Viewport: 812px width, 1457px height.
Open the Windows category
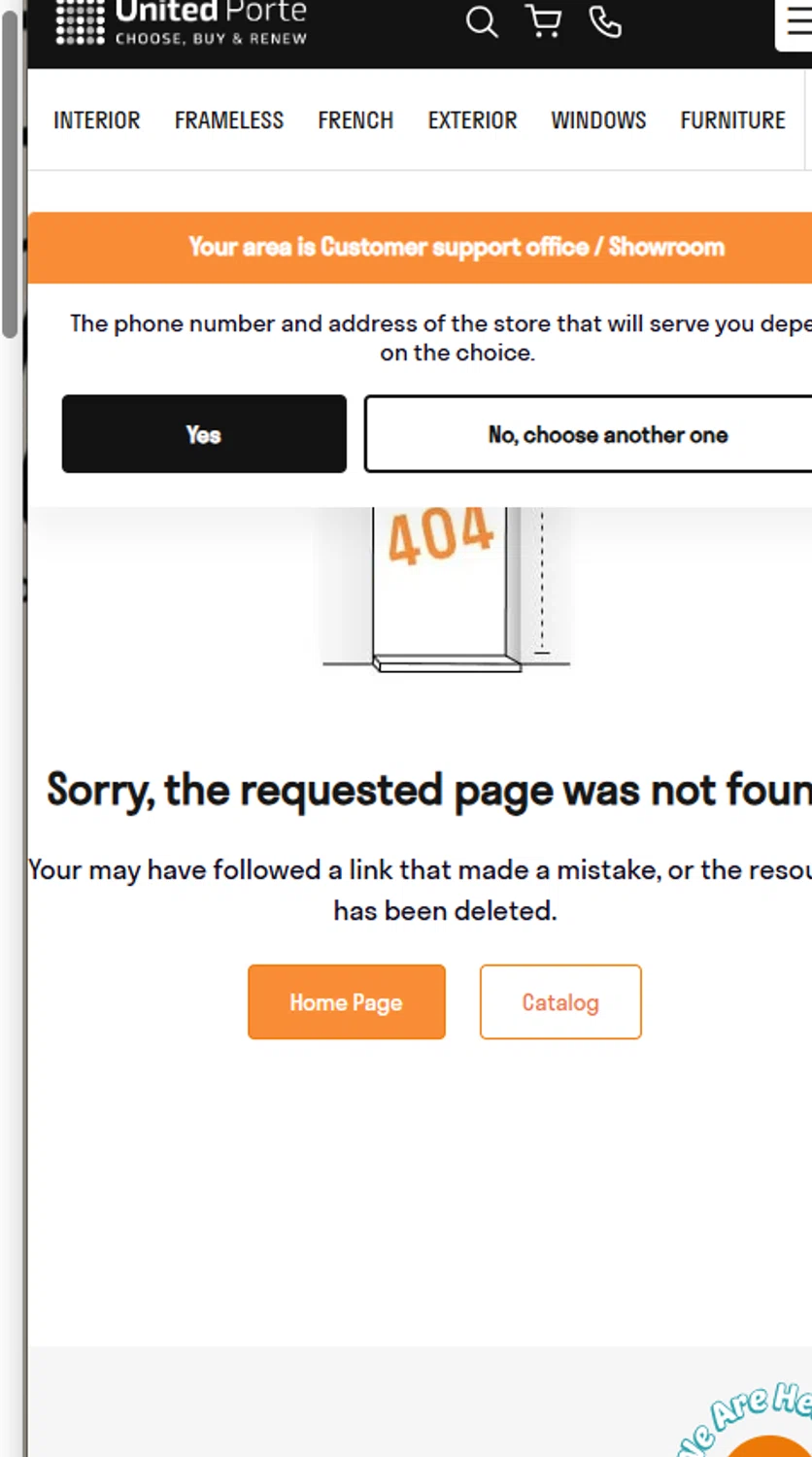[x=598, y=120]
